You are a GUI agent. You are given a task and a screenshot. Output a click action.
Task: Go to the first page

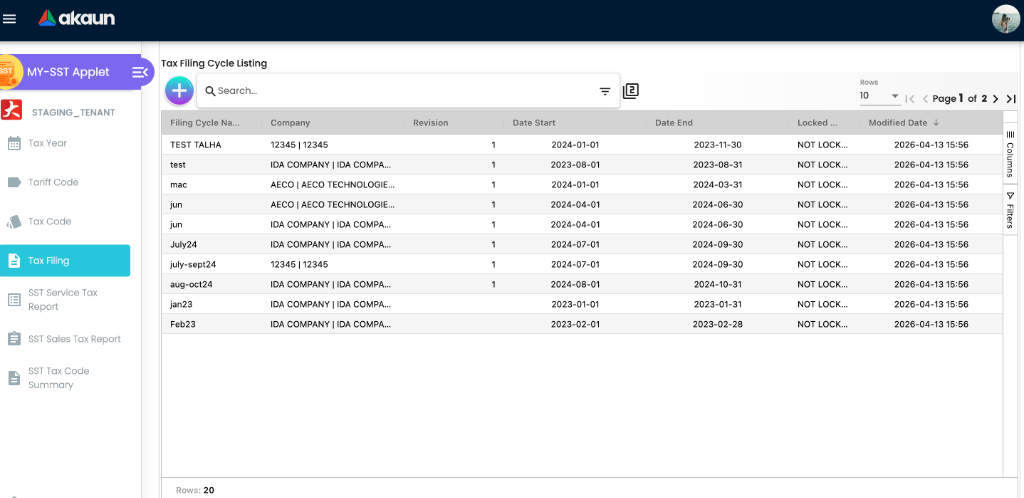(910, 99)
